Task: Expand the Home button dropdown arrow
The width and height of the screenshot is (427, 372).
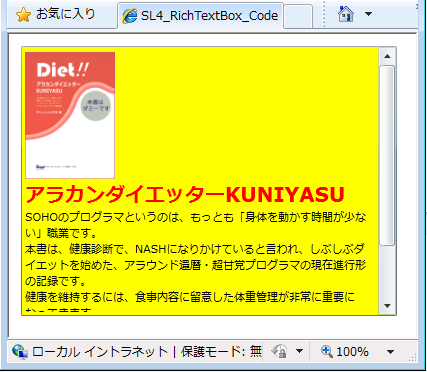Action: (x=368, y=14)
